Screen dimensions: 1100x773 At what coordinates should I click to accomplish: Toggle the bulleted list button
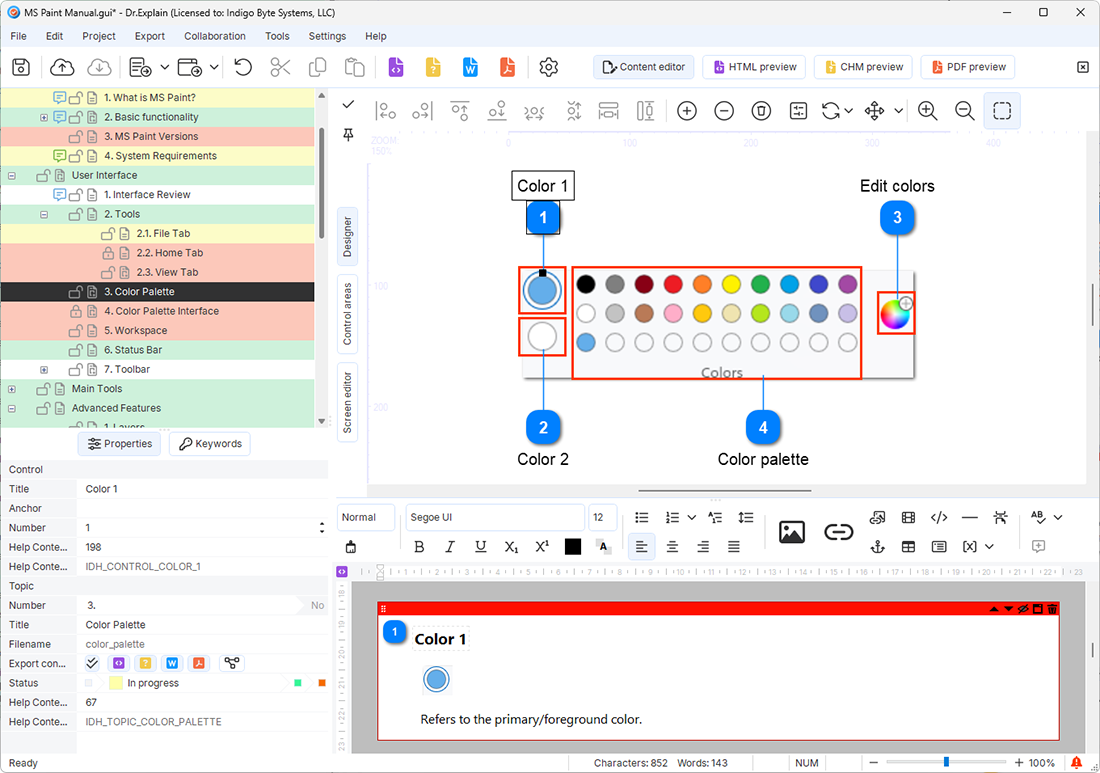[641, 518]
